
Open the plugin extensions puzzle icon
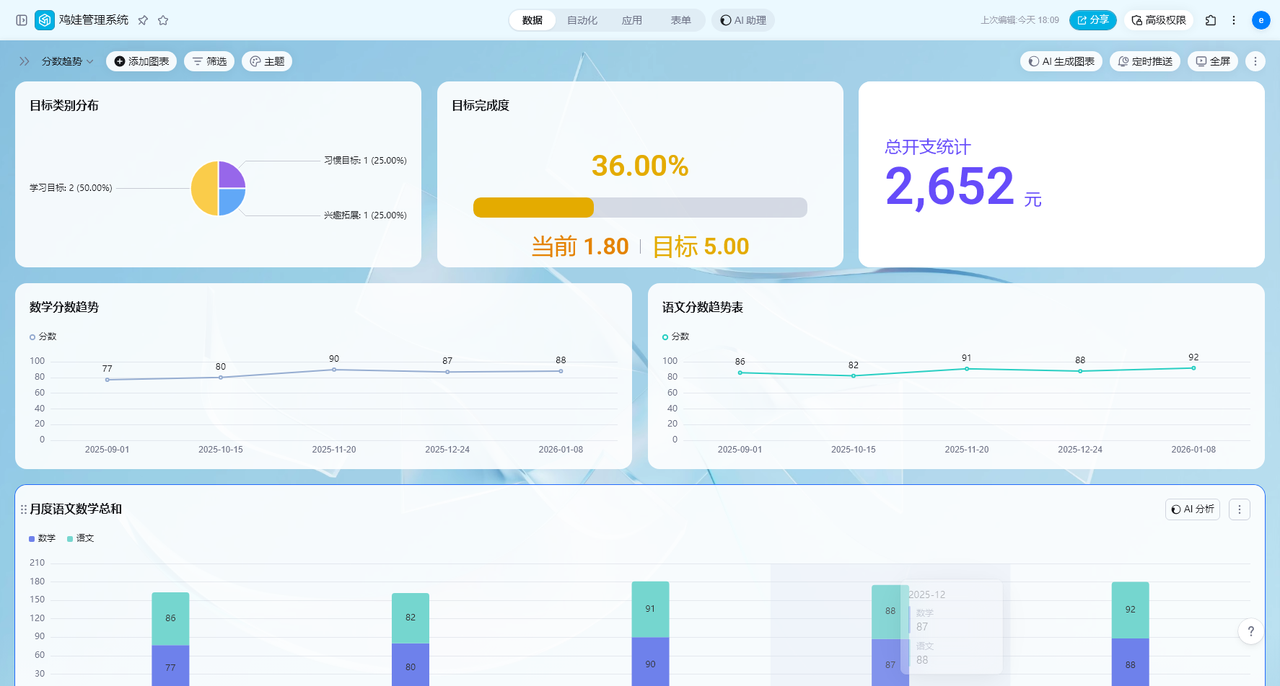click(1211, 20)
